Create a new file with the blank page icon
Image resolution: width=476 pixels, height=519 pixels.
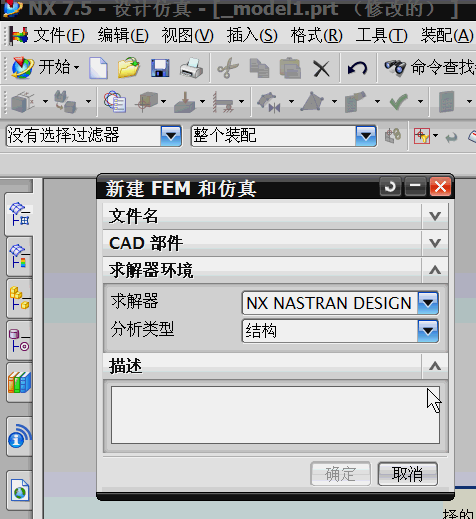98,68
